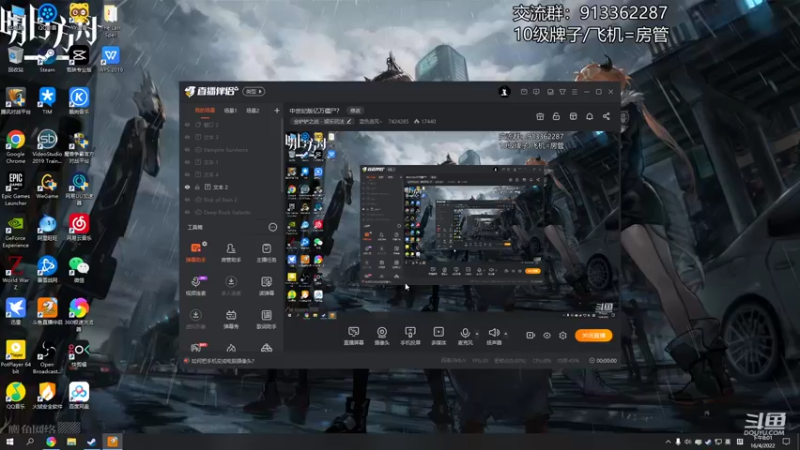The width and height of the screenshot is (800, 450).
Task: Open the hamburger menu in title bar
Action: [574, 92]
